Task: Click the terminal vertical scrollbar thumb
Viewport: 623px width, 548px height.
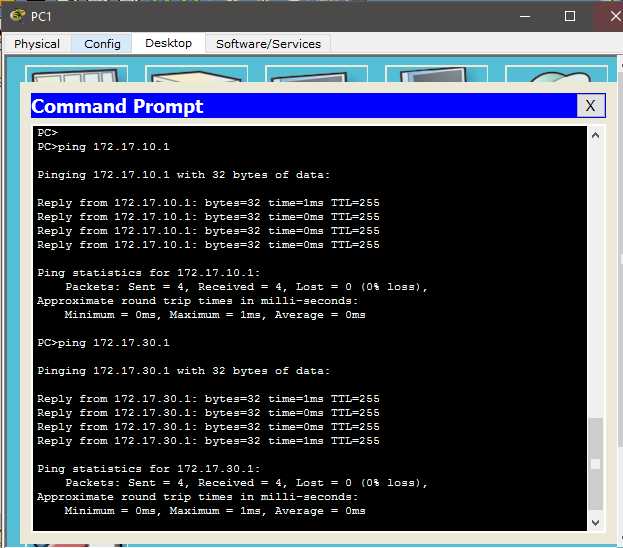Action: pyautogui.click(x=595, y=464)
